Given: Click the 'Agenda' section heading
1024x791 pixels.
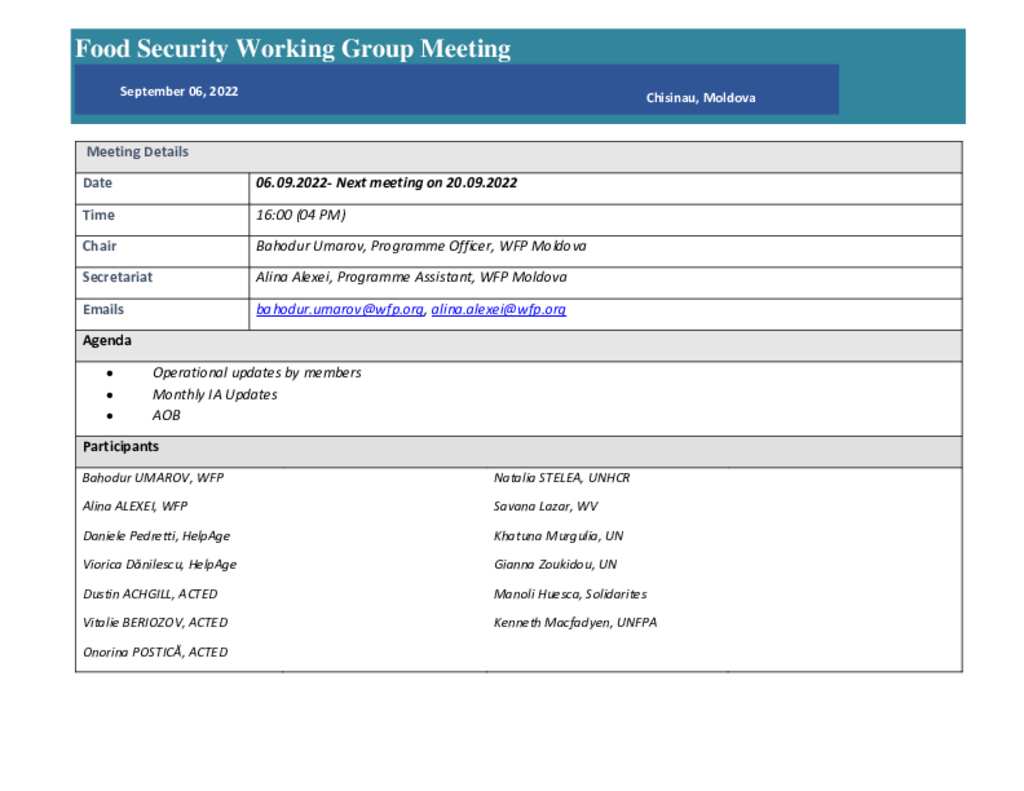Looking at the screenshot, I should [x=107, y=340].
